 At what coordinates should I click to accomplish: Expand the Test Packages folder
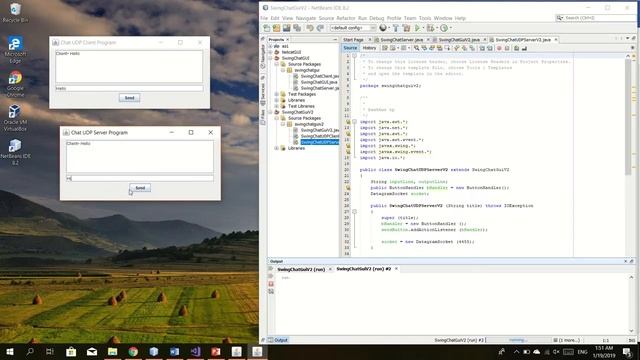pos(277,94)
